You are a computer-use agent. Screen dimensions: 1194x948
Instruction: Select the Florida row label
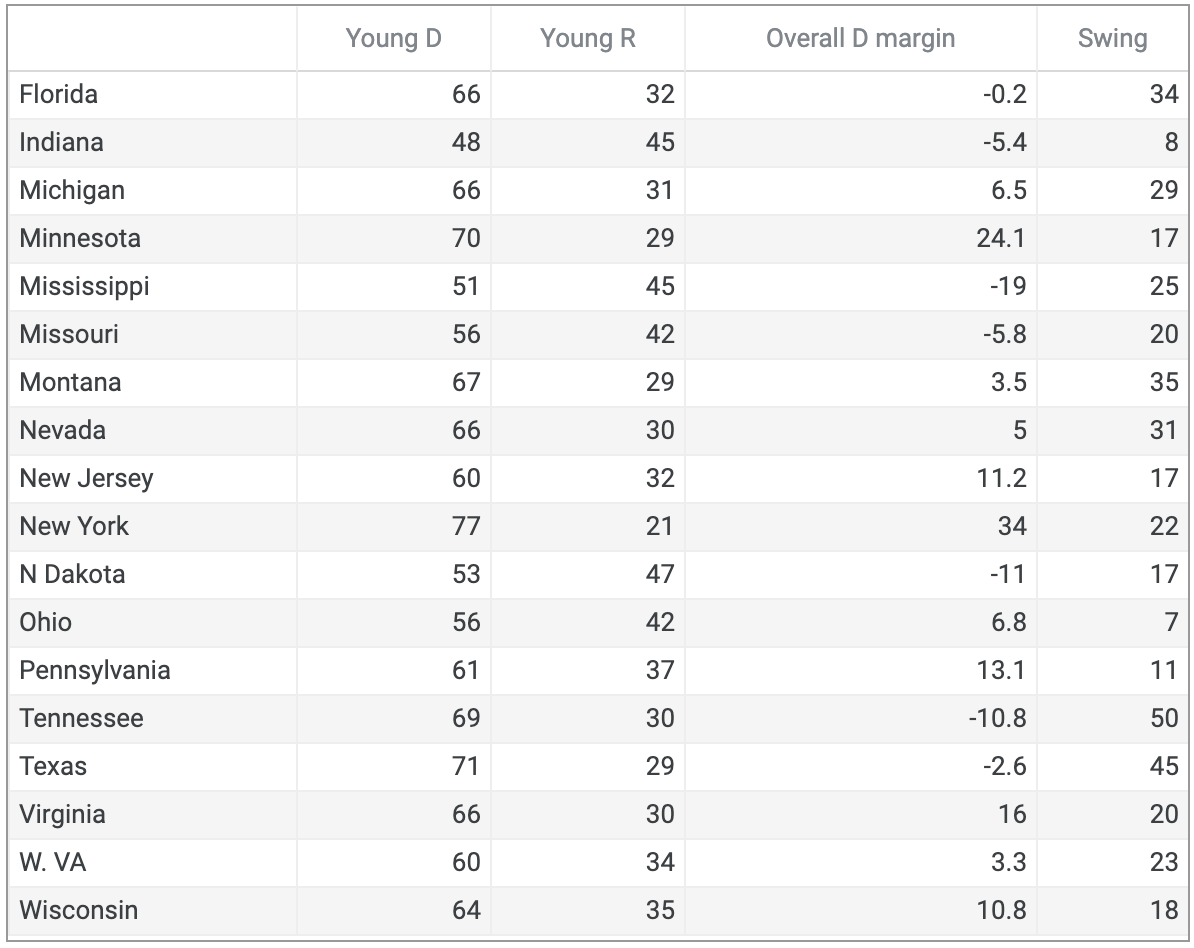point(59,94)
